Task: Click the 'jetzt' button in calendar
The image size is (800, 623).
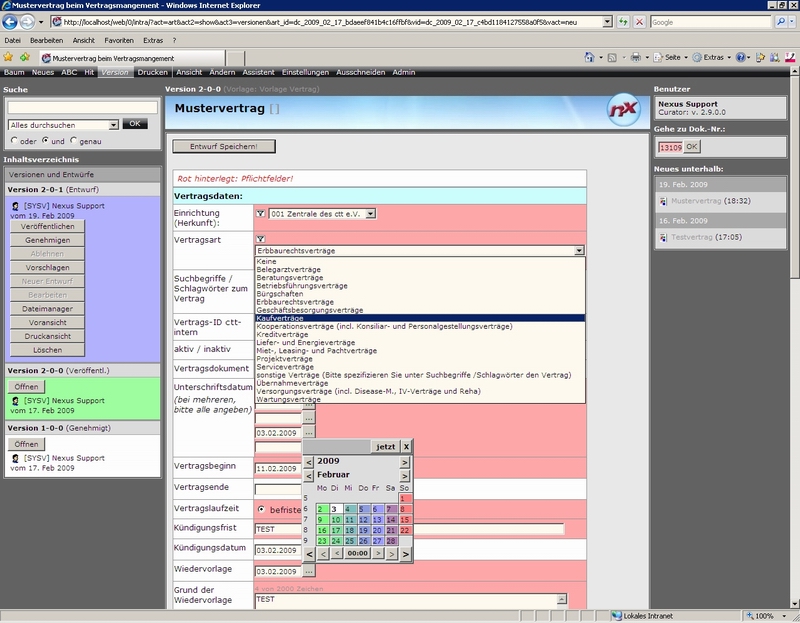Action: pos(385,446)
